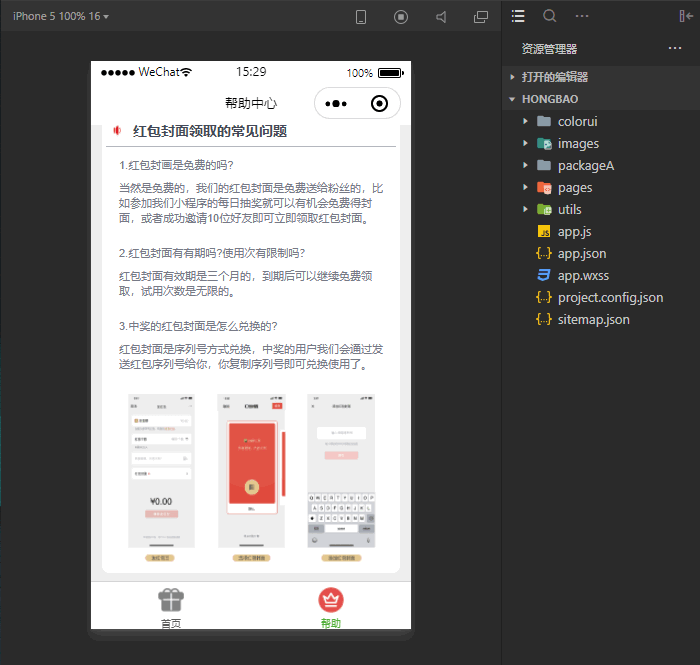700x665 pixels.
Task: Expand the utils folder arrow
Action: pyautogui.click(x=525, y=209)
